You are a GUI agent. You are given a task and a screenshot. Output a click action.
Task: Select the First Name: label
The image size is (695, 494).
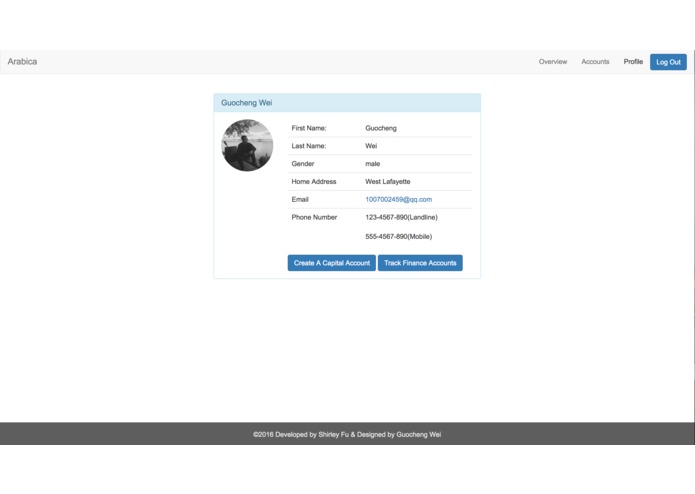point(309,128)
